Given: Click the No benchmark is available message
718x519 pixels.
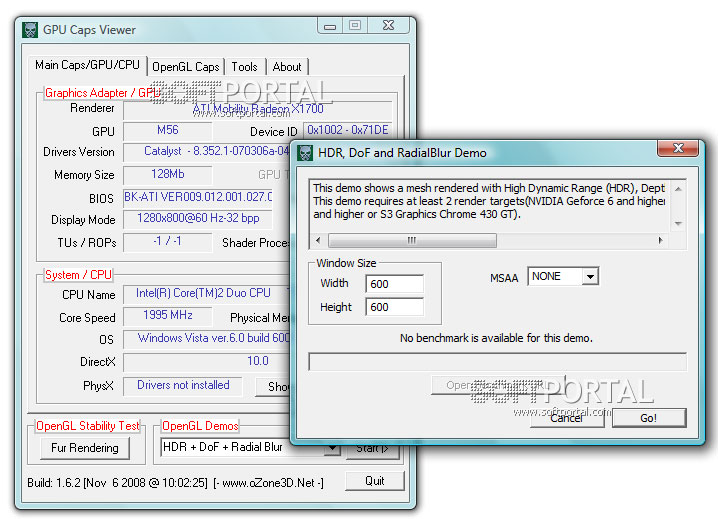Looking at the screenshot, I should (x=496, y=338).
